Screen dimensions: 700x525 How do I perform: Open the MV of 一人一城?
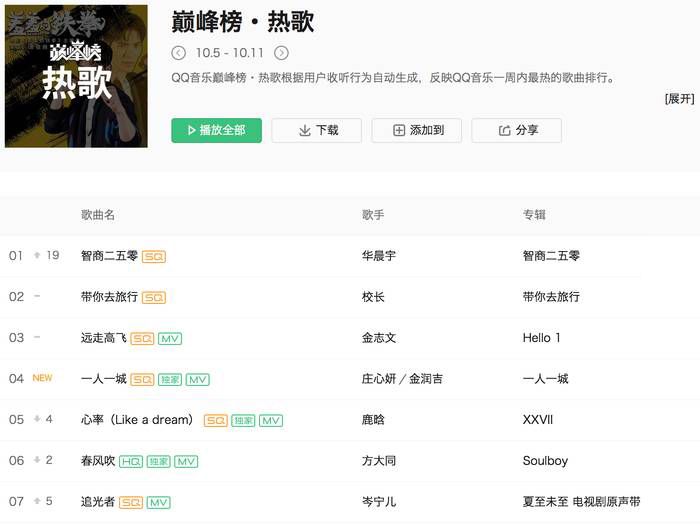(198, 380)
